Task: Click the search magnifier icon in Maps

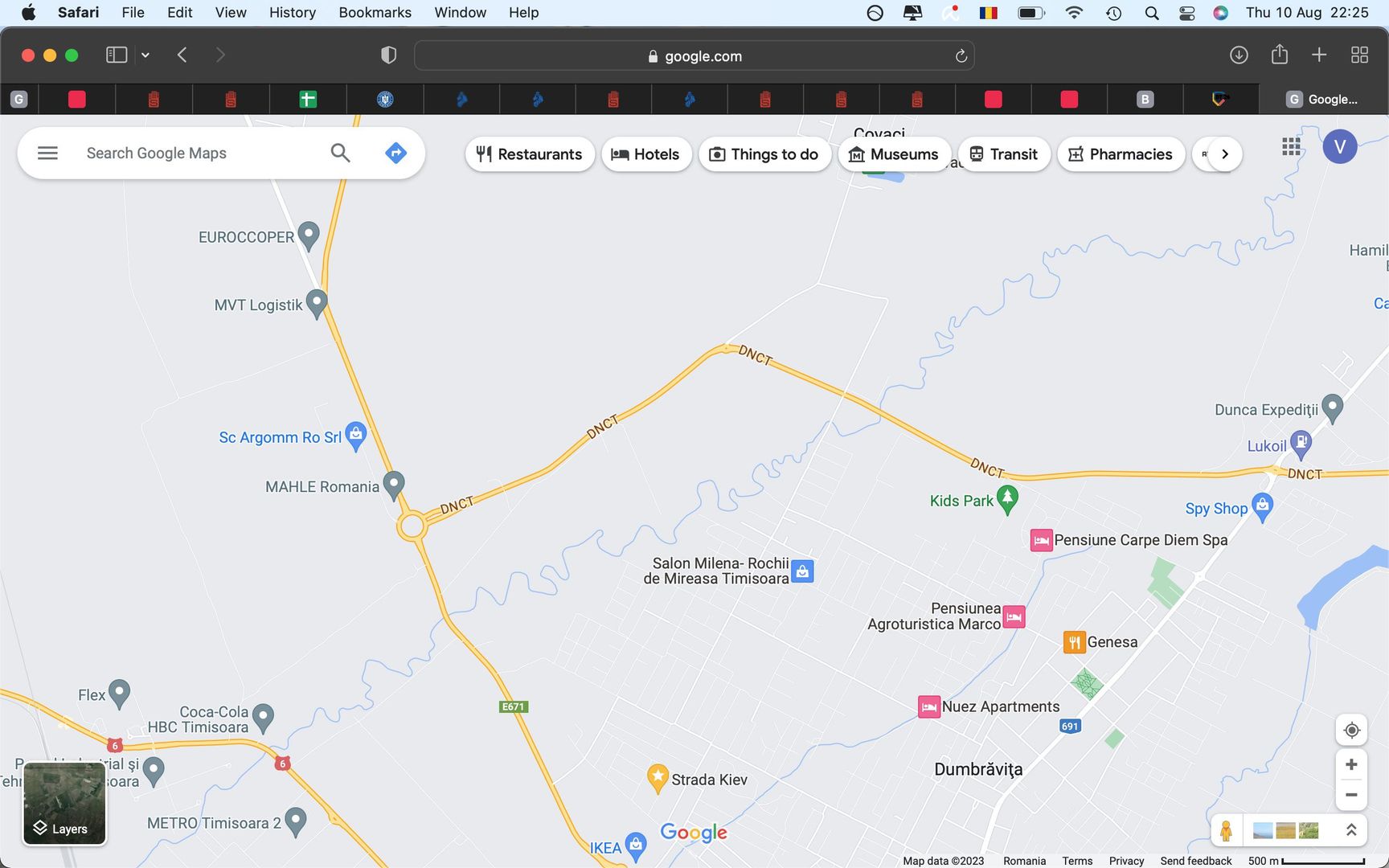Action: pyautogui.click(x=340, y=153)
